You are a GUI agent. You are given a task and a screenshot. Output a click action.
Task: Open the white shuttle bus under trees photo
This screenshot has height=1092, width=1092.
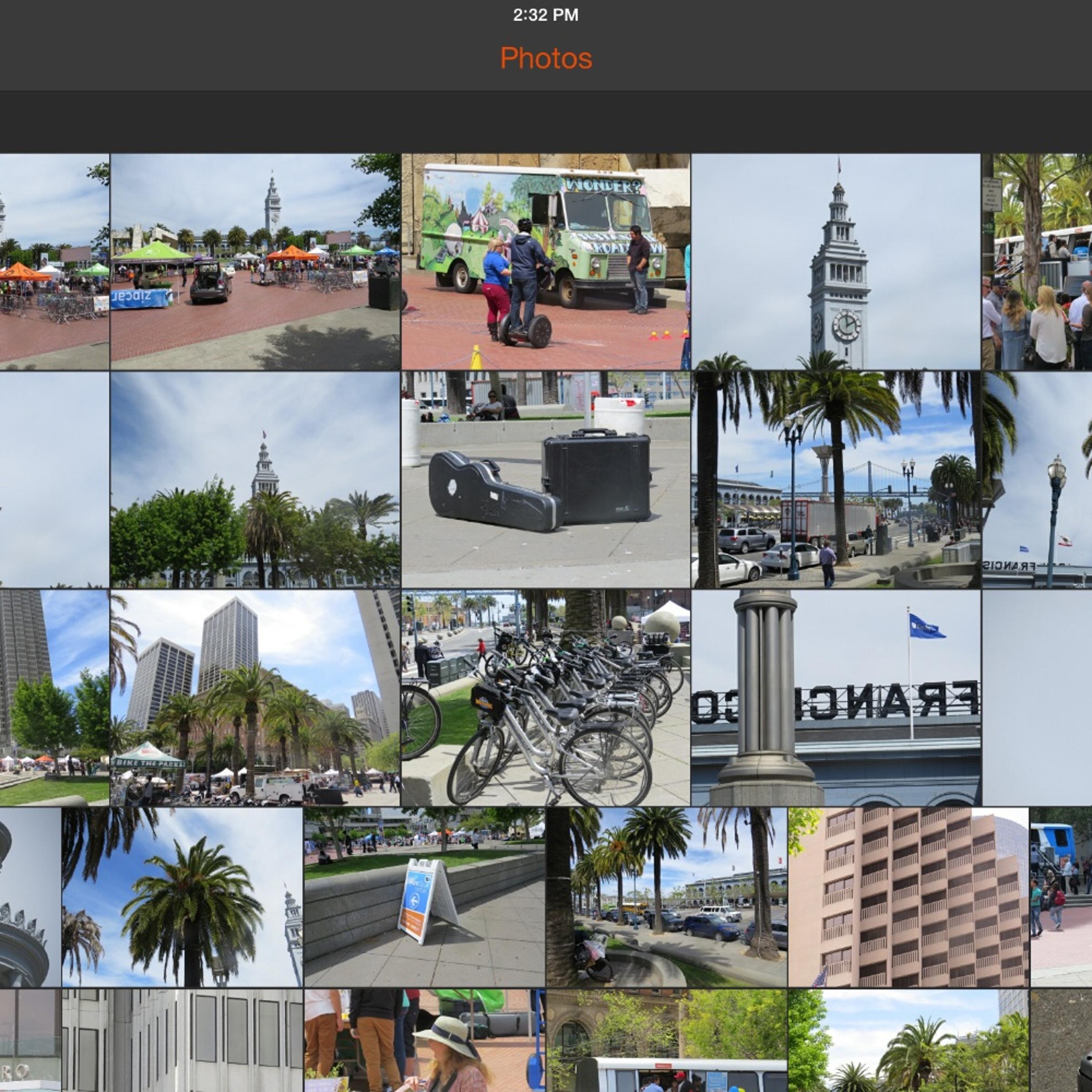click(667, 1041)
